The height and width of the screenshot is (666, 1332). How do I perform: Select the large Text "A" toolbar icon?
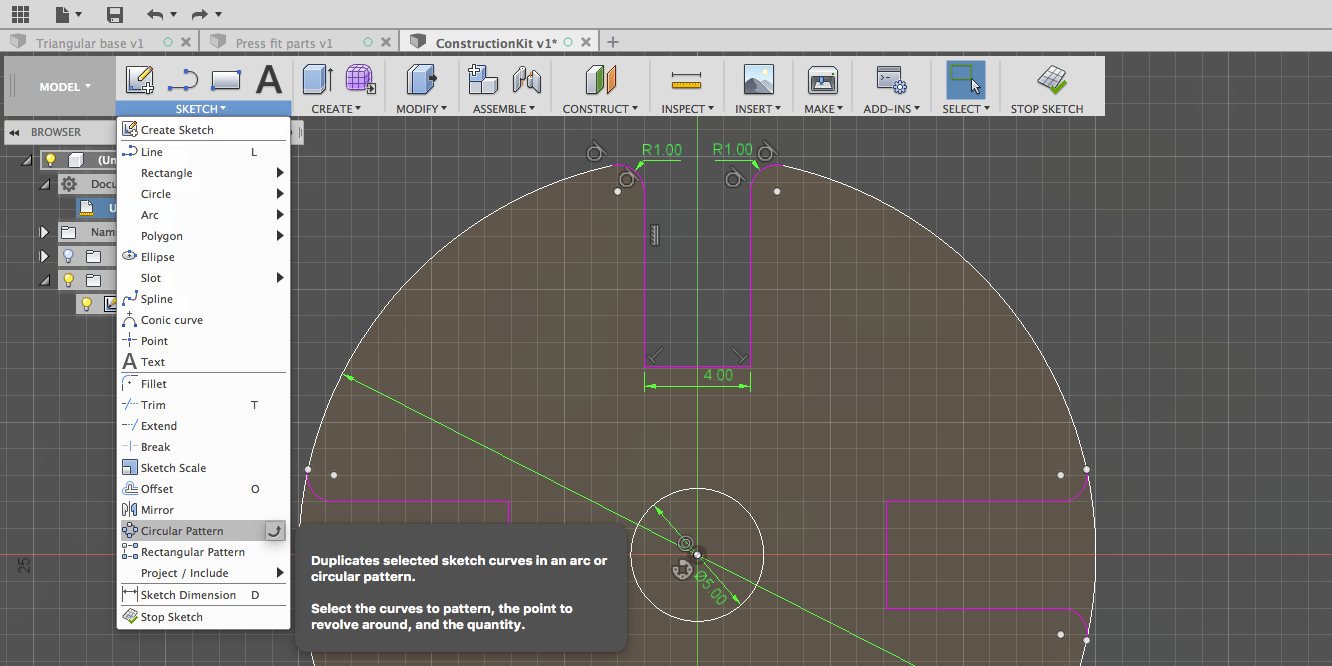point(269,80)
